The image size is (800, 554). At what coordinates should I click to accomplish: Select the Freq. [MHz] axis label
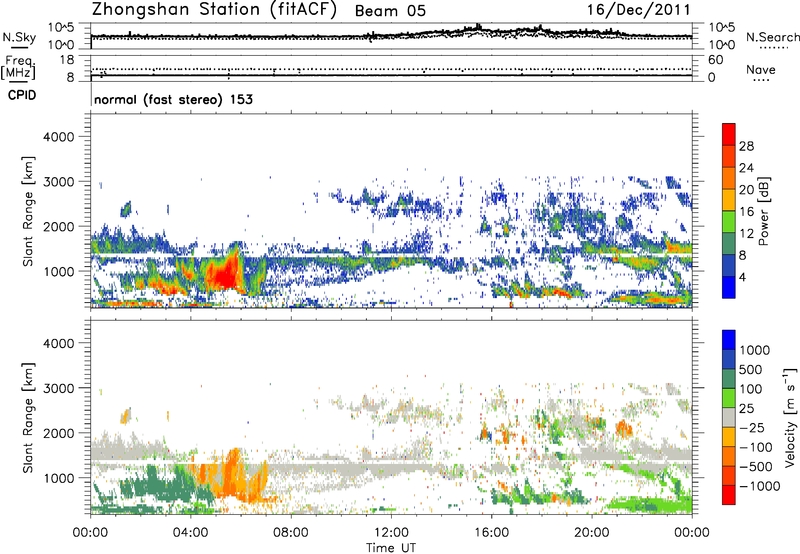[x=18, y=67]
